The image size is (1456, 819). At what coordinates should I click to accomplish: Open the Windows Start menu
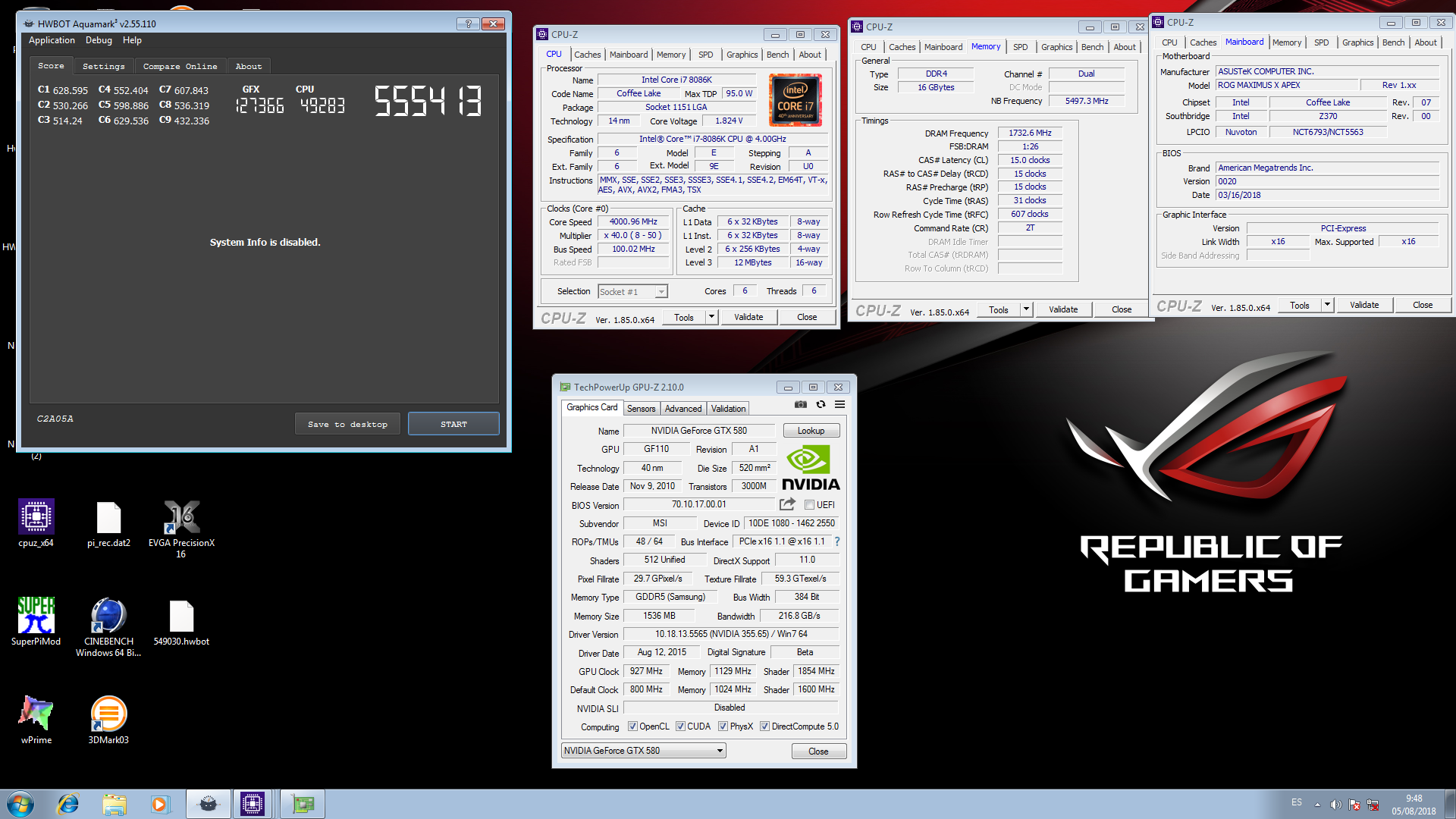tap(20, 804)
